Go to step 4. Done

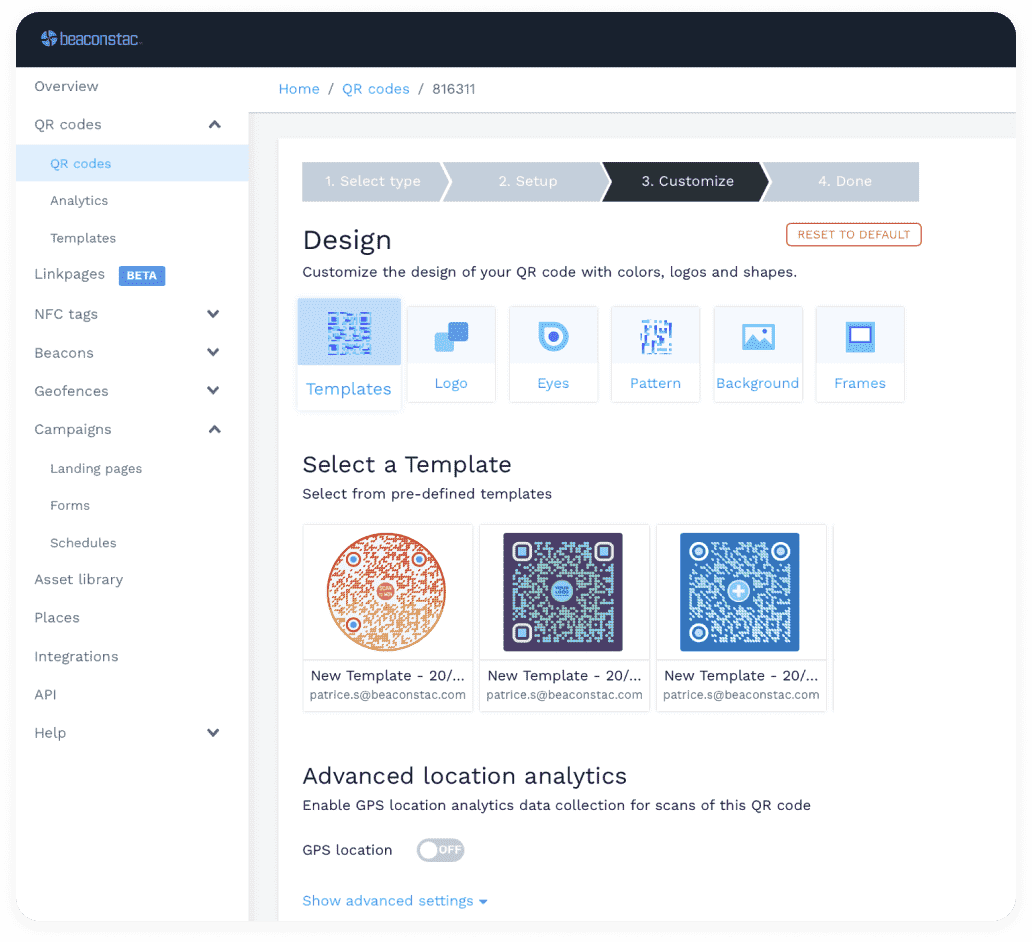(844, 182)
